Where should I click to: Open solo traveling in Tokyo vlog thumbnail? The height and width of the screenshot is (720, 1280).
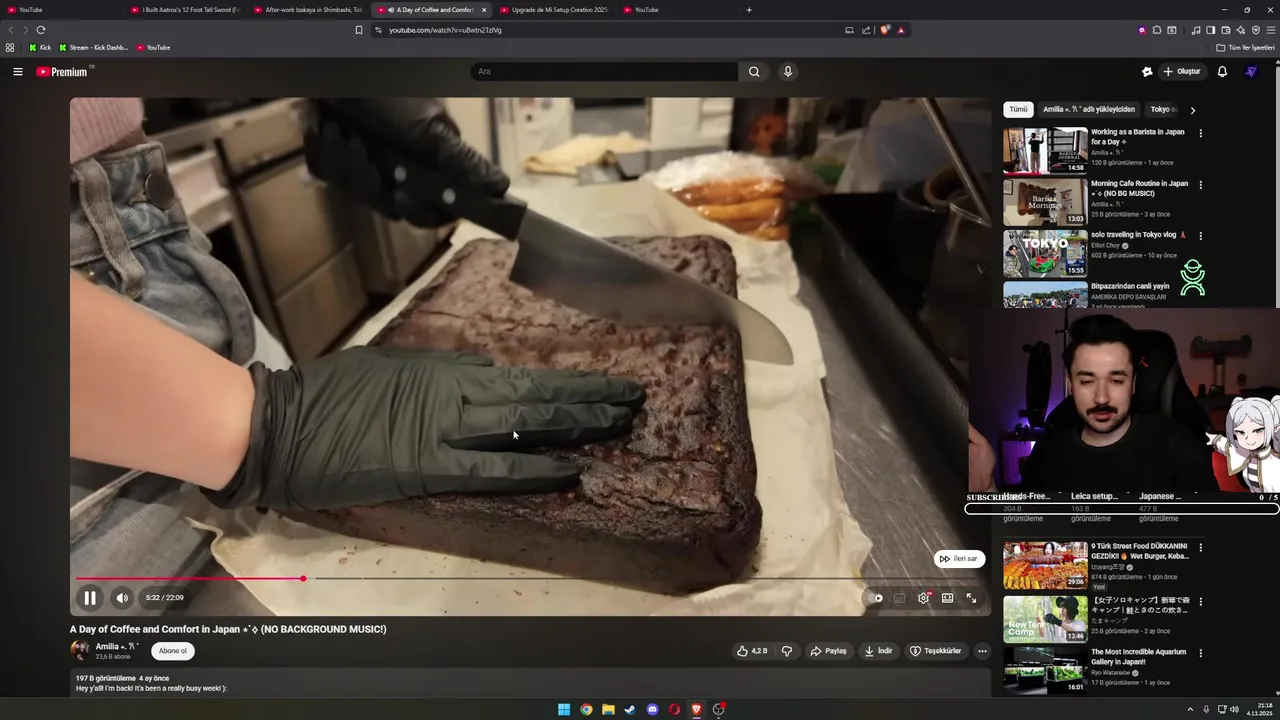coord(1045,254)
